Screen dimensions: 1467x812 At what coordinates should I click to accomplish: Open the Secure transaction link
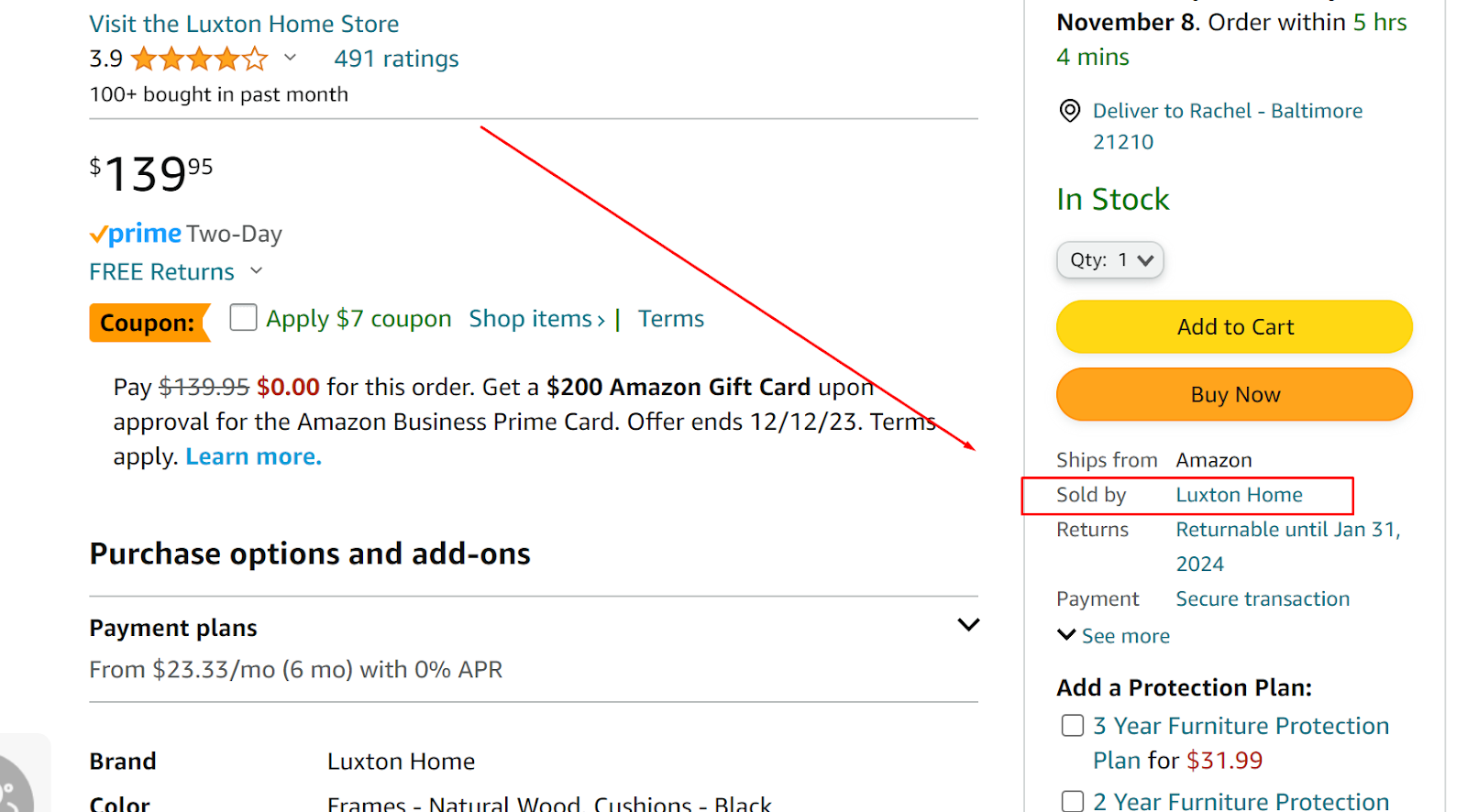(1263, 599)
